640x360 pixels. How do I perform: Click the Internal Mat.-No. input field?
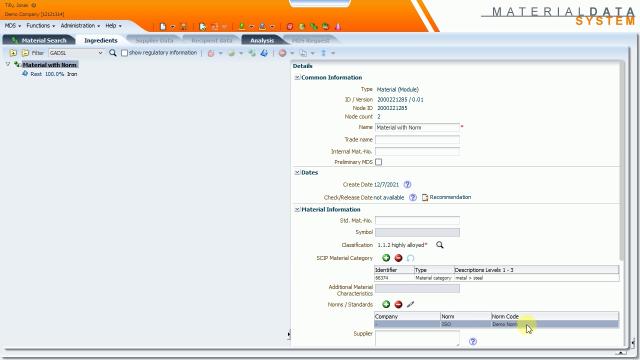[417, 151]
